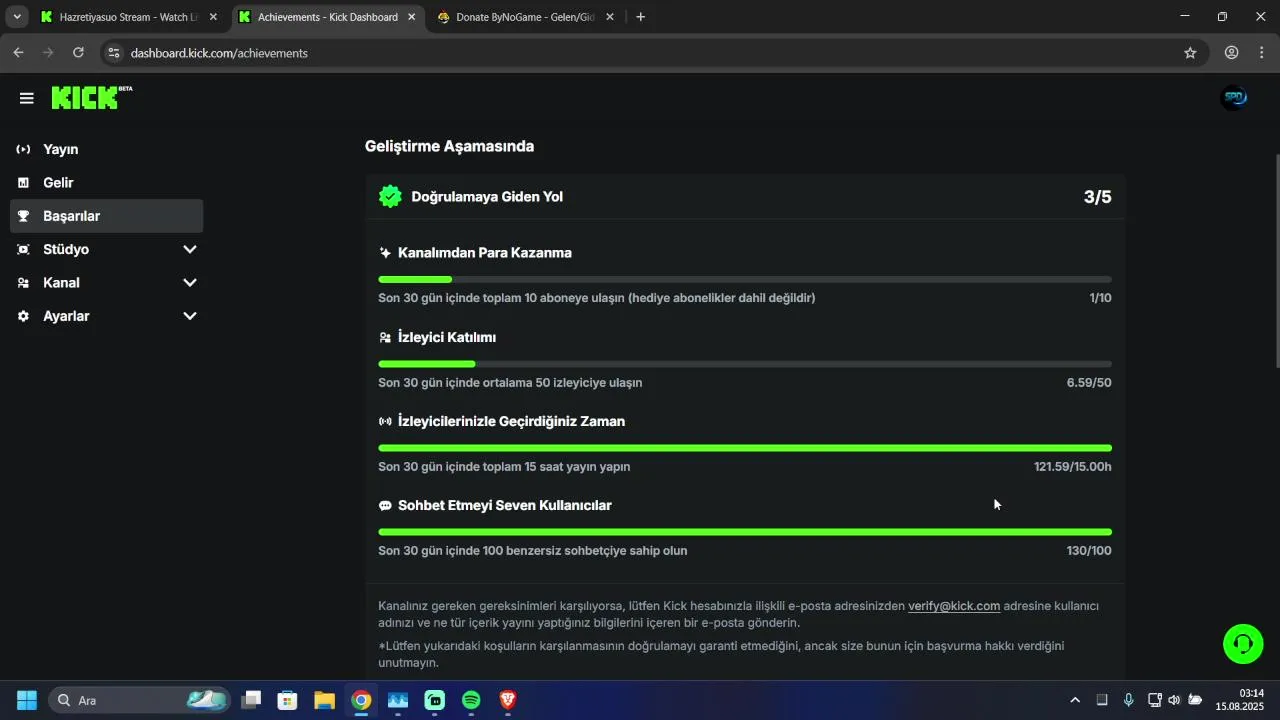
Task: Click the Stüdyo icon in sidebar
Action: pos(23,249)
